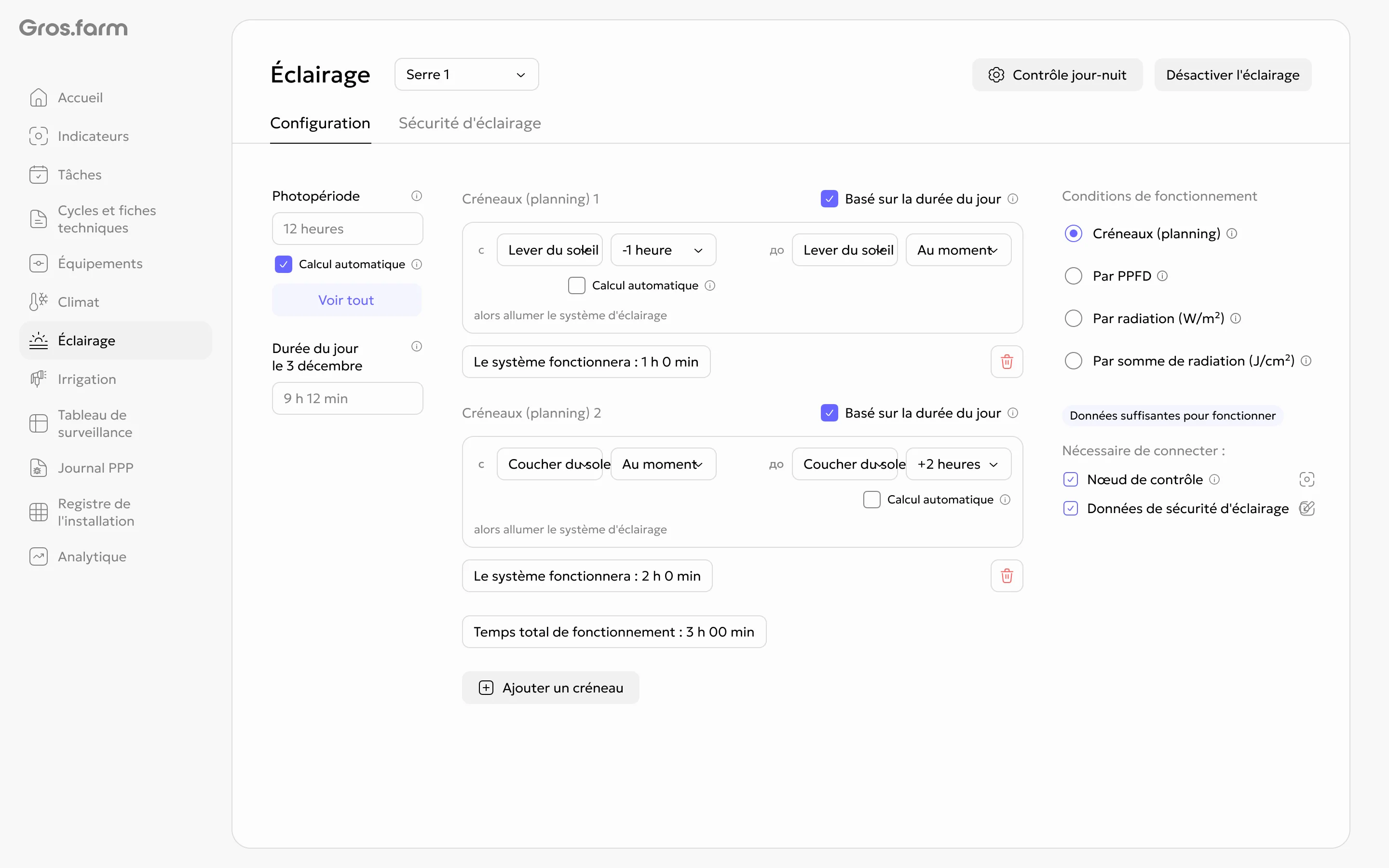Click the Accueil home icon
The width and height of the screenshot is (1389, 868).
pyautogui.click(x=39, y=97)
